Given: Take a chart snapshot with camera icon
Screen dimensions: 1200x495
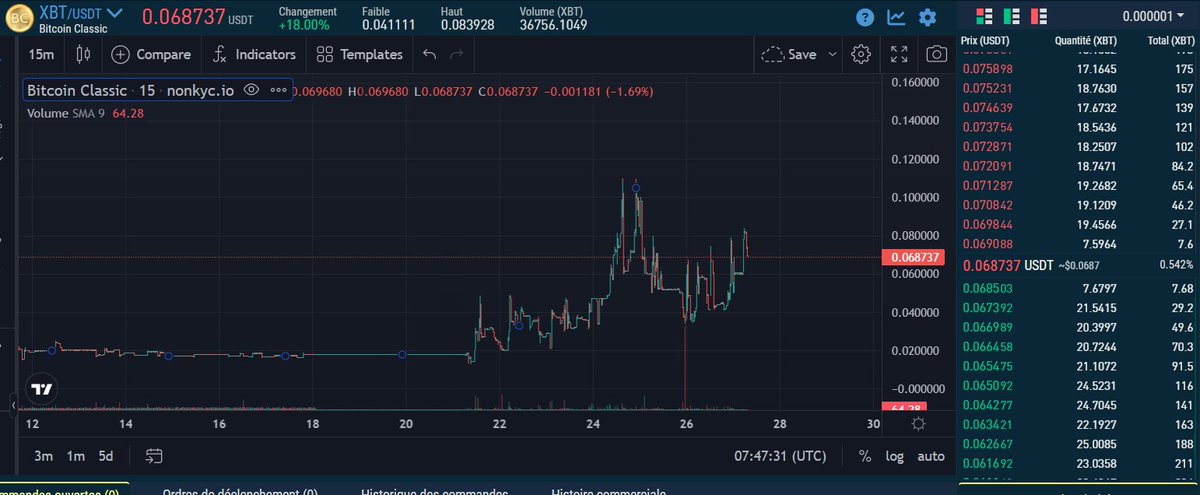Looking at the screenshot, I should tap(936, 54).
